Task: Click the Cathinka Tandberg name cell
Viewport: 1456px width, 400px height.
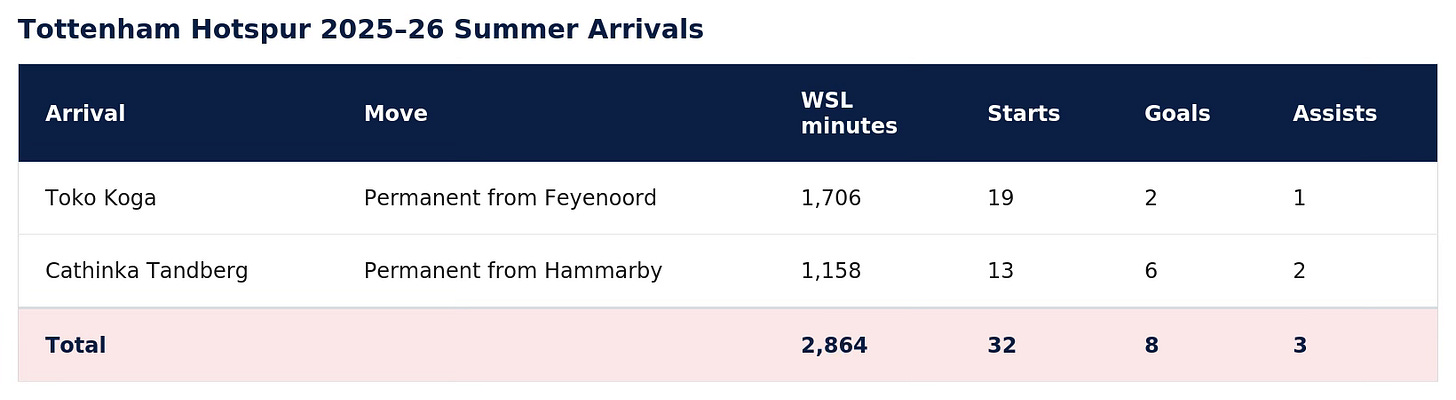Action: tap(146, 271)
